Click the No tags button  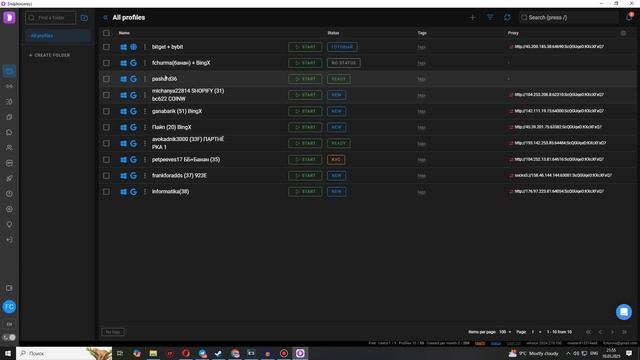[113, 332]
